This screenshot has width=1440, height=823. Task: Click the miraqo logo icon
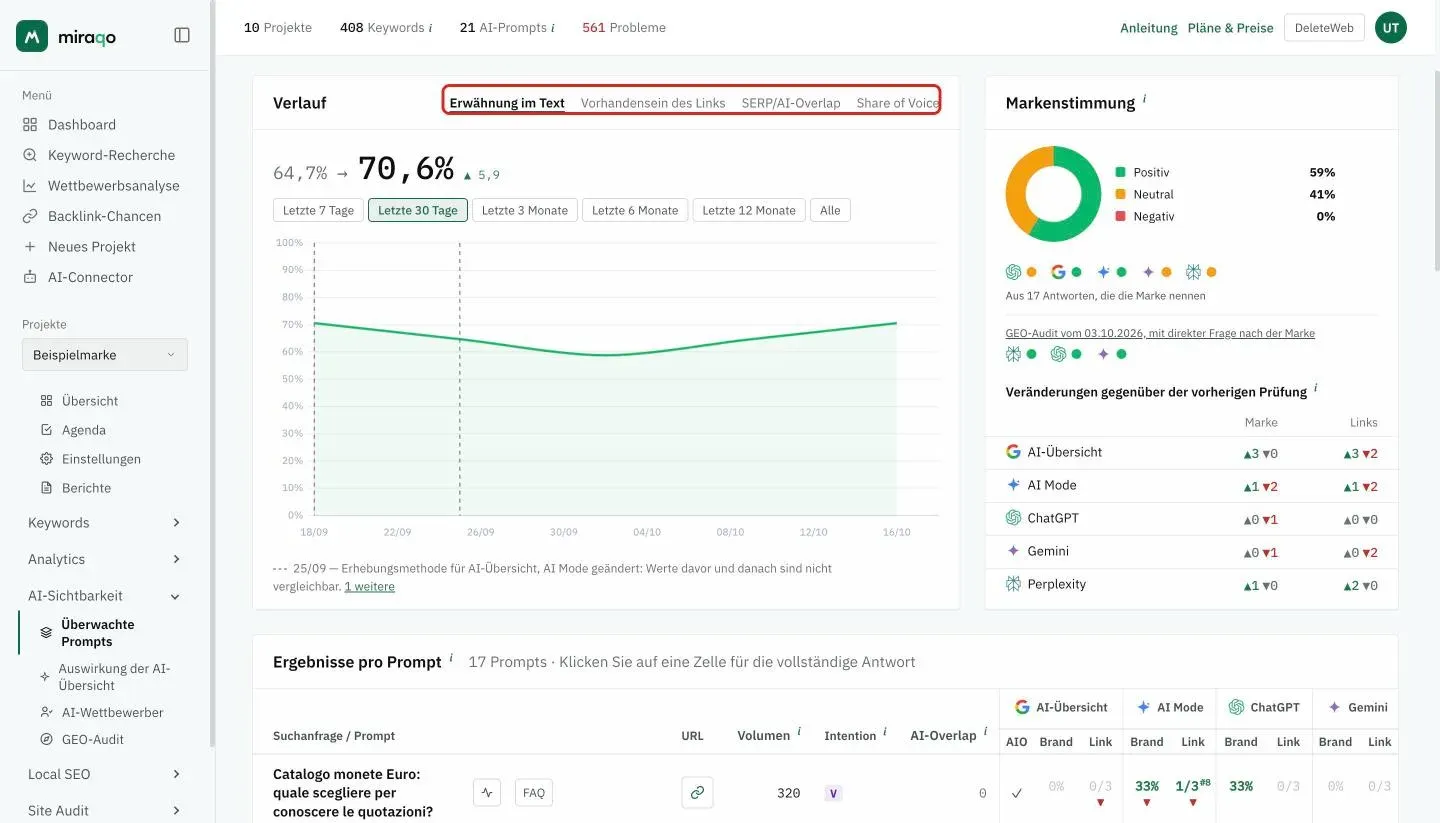(32, 35)
